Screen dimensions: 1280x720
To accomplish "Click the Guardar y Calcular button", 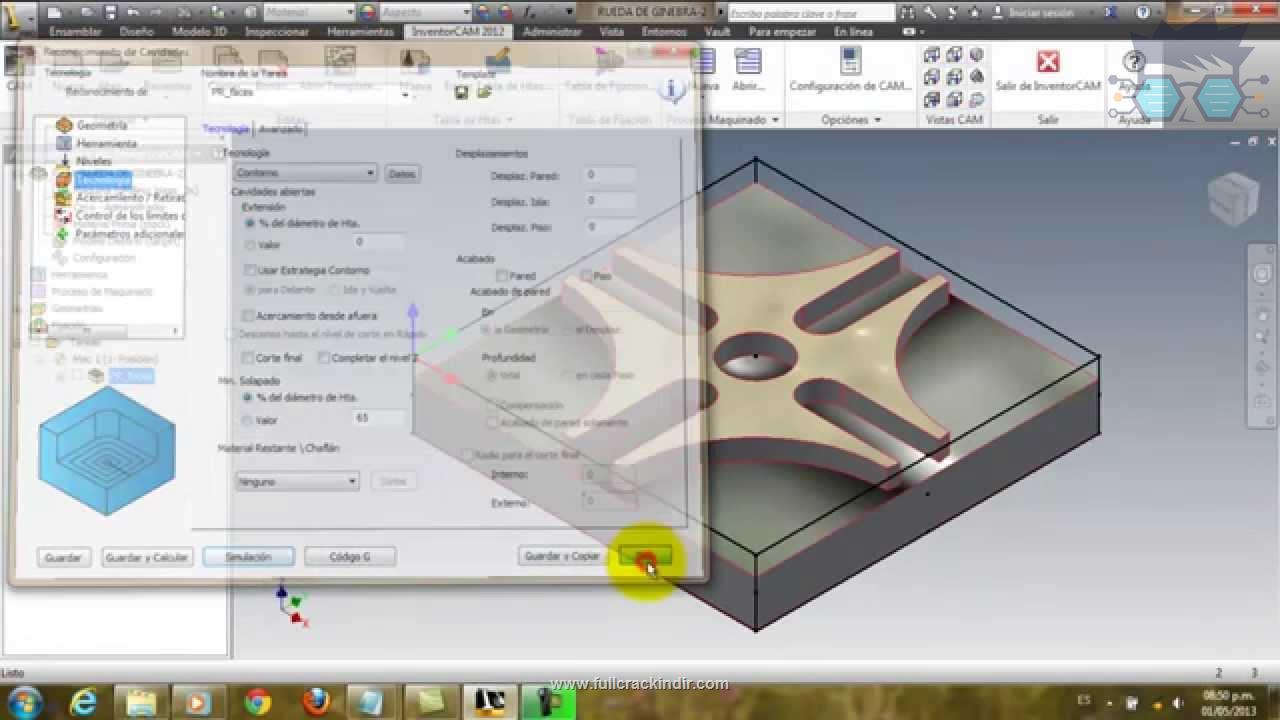I will click(146, 557).
